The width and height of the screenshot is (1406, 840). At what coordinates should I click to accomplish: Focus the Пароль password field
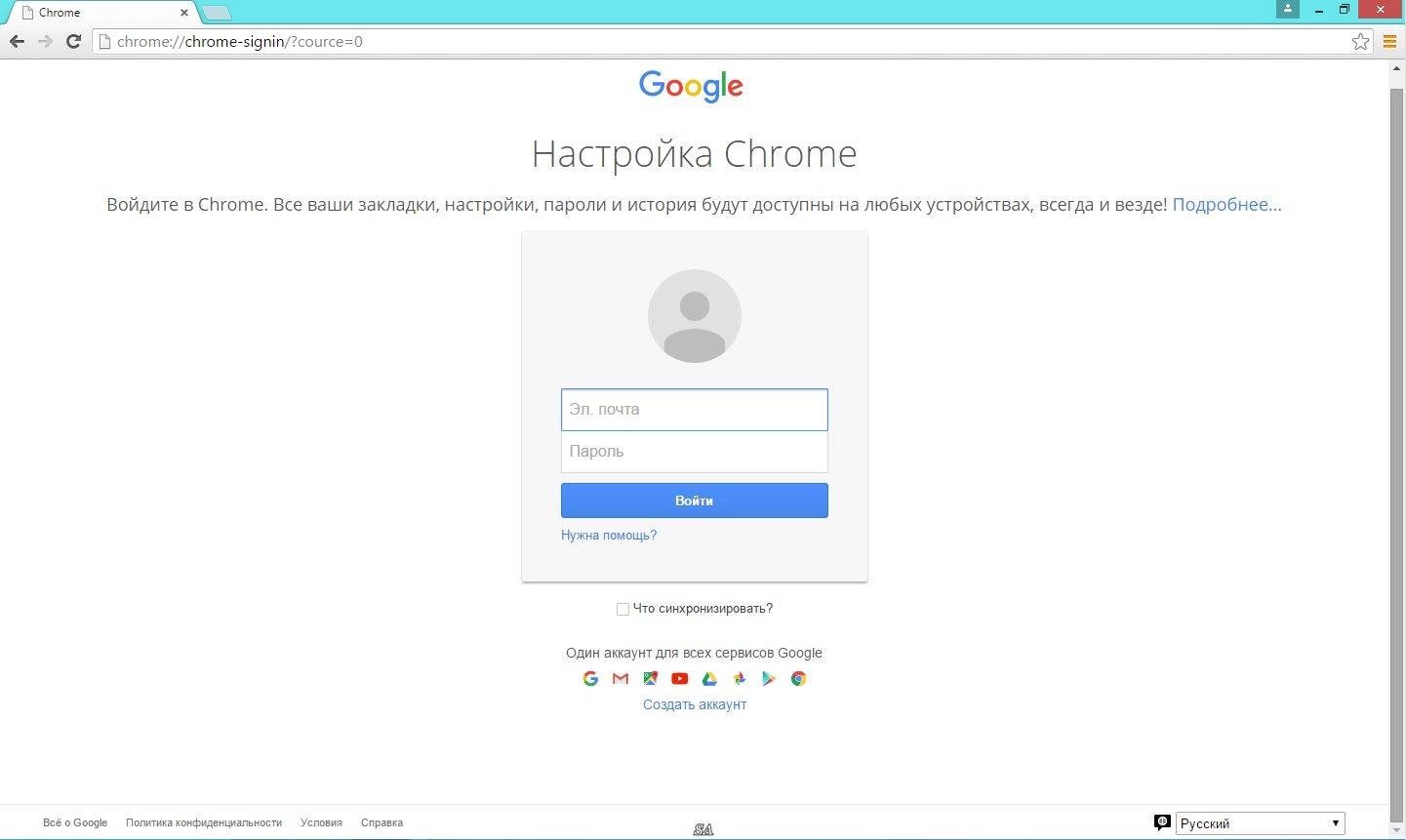pos(695,452)
